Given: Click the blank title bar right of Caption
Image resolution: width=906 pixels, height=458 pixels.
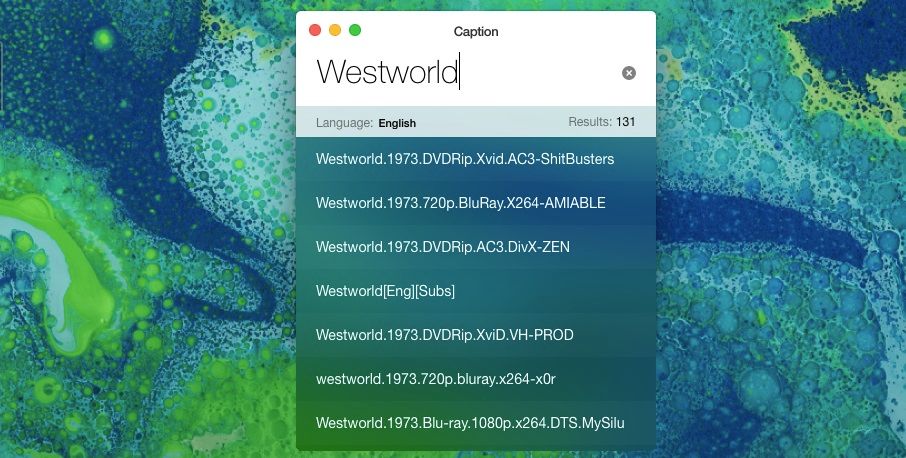Looking at the screenshot, I should click(580, 32).
